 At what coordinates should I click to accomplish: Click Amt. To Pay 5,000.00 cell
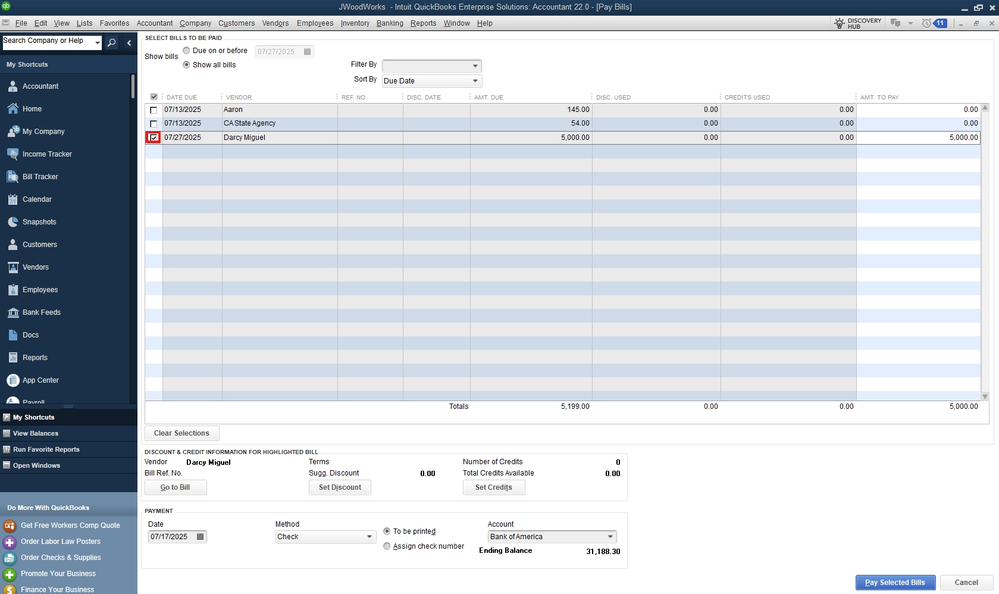tap(918, 138)
